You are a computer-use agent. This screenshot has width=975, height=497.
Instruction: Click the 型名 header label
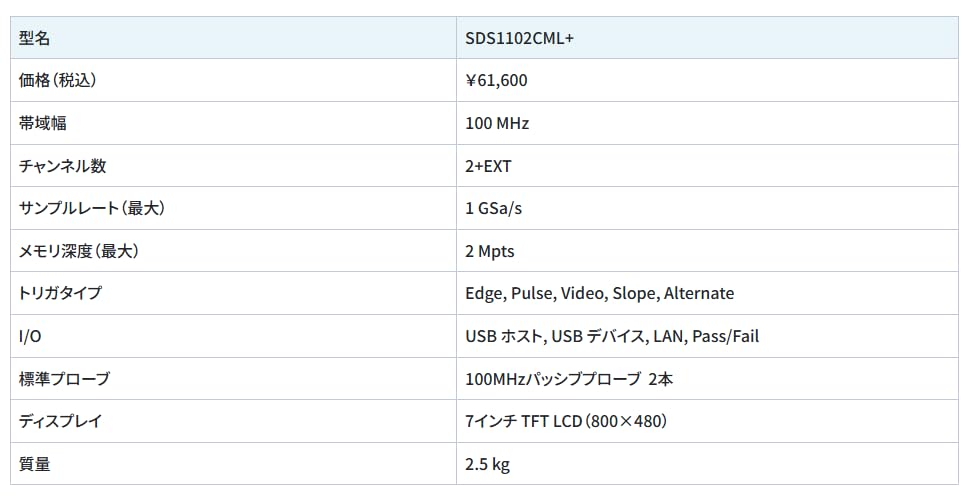coord(34,38)
